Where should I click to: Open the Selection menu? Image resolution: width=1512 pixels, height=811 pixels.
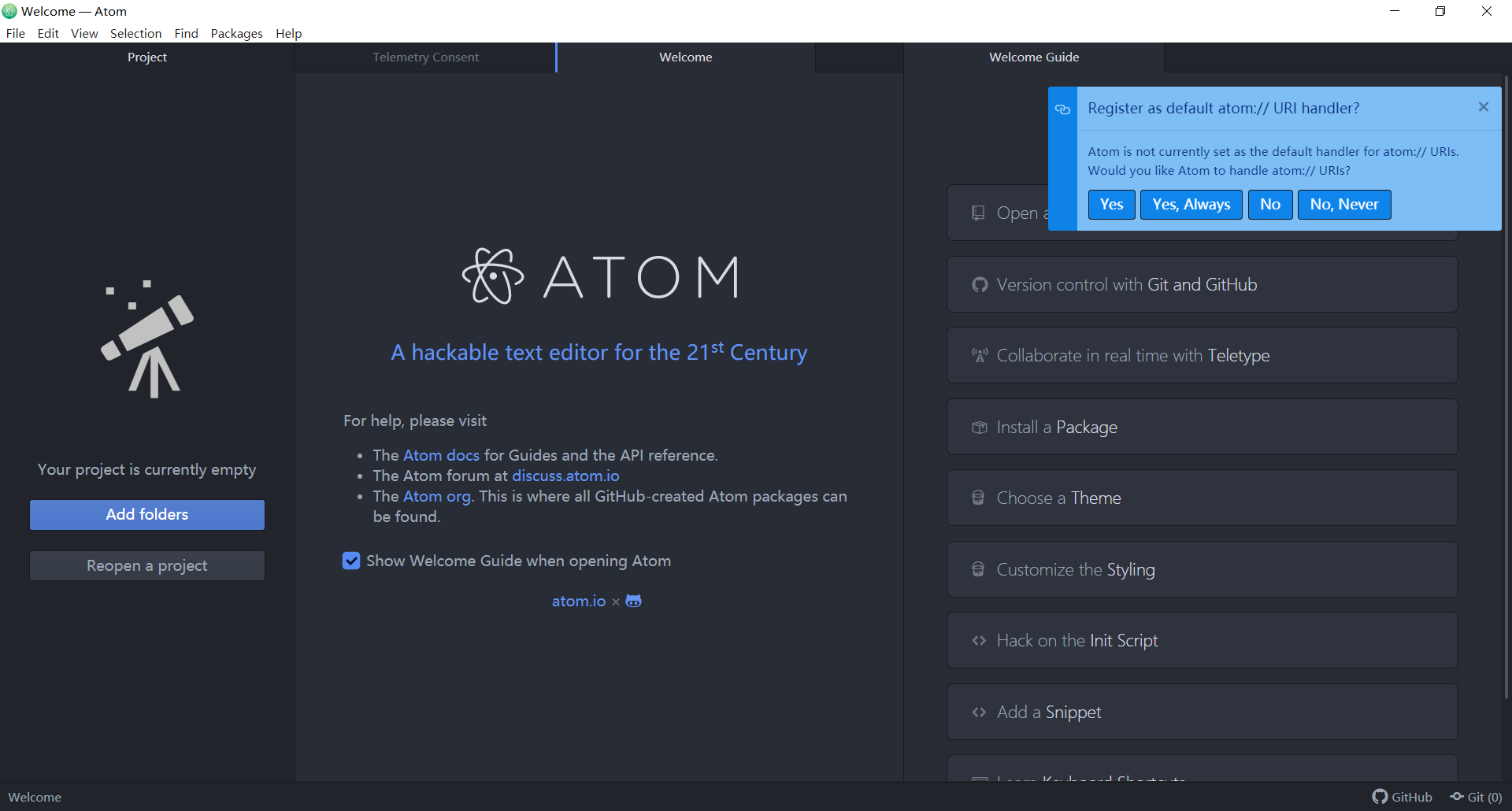[135, 33]
